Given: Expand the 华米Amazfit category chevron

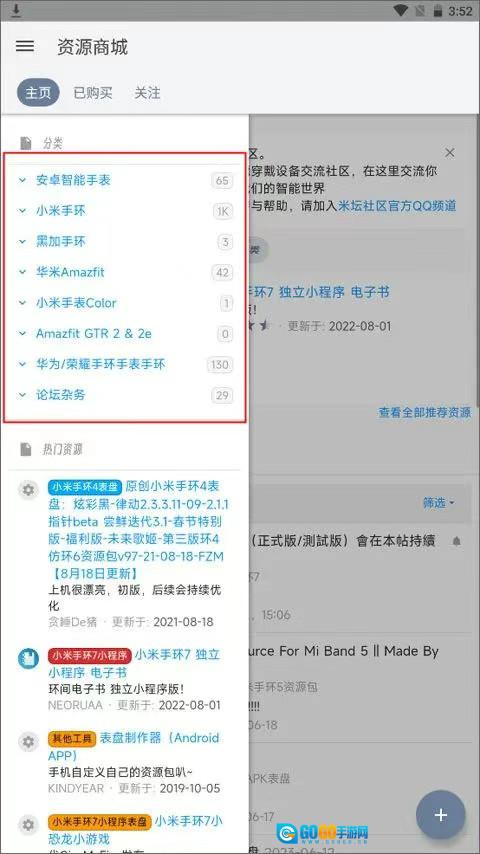Looking at the screenshot, I should tap(22, 272).
